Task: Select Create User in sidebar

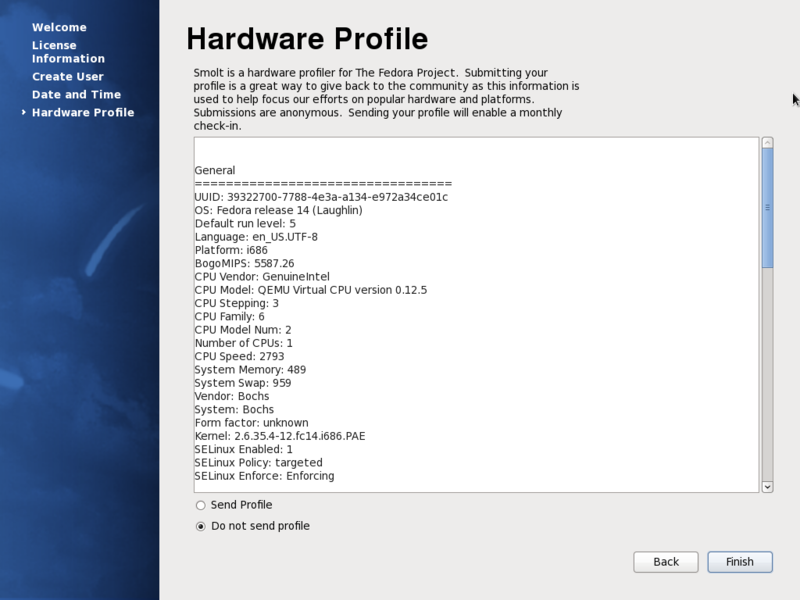Action: [x=68, y=77]
